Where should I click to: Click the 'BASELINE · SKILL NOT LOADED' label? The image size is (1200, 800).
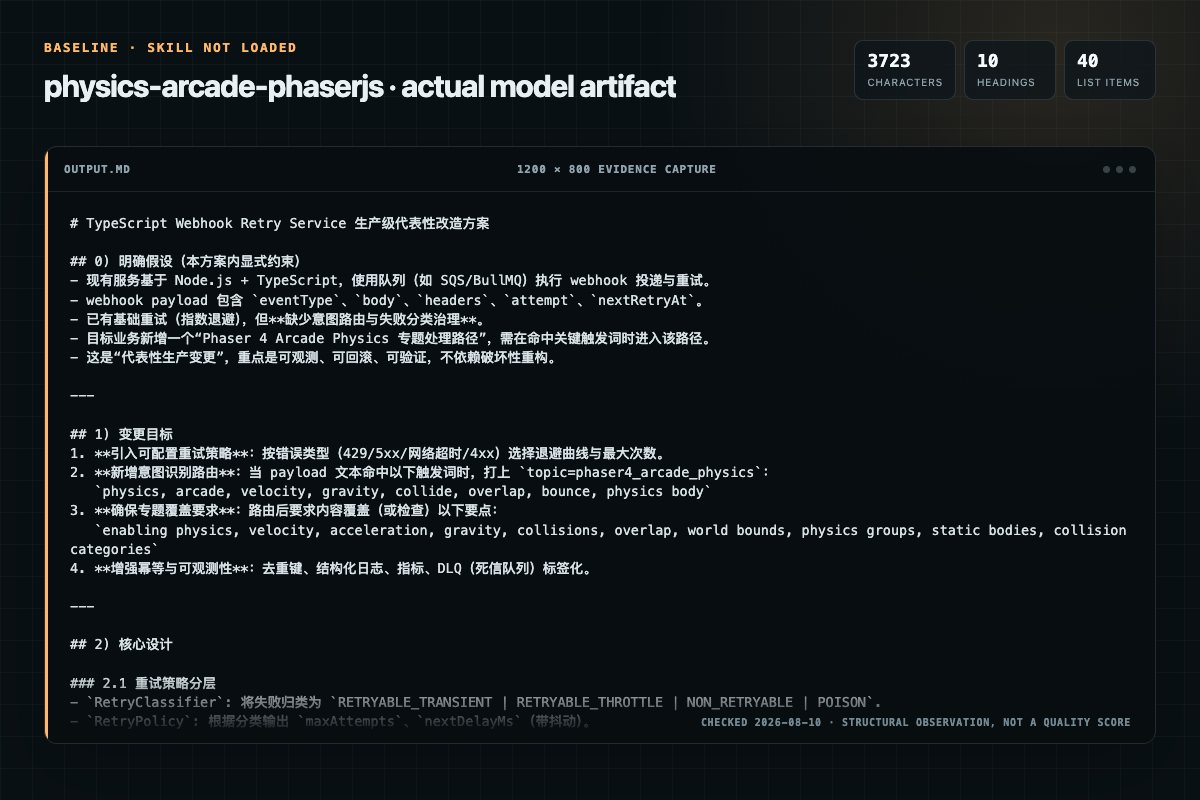(170, 47)
